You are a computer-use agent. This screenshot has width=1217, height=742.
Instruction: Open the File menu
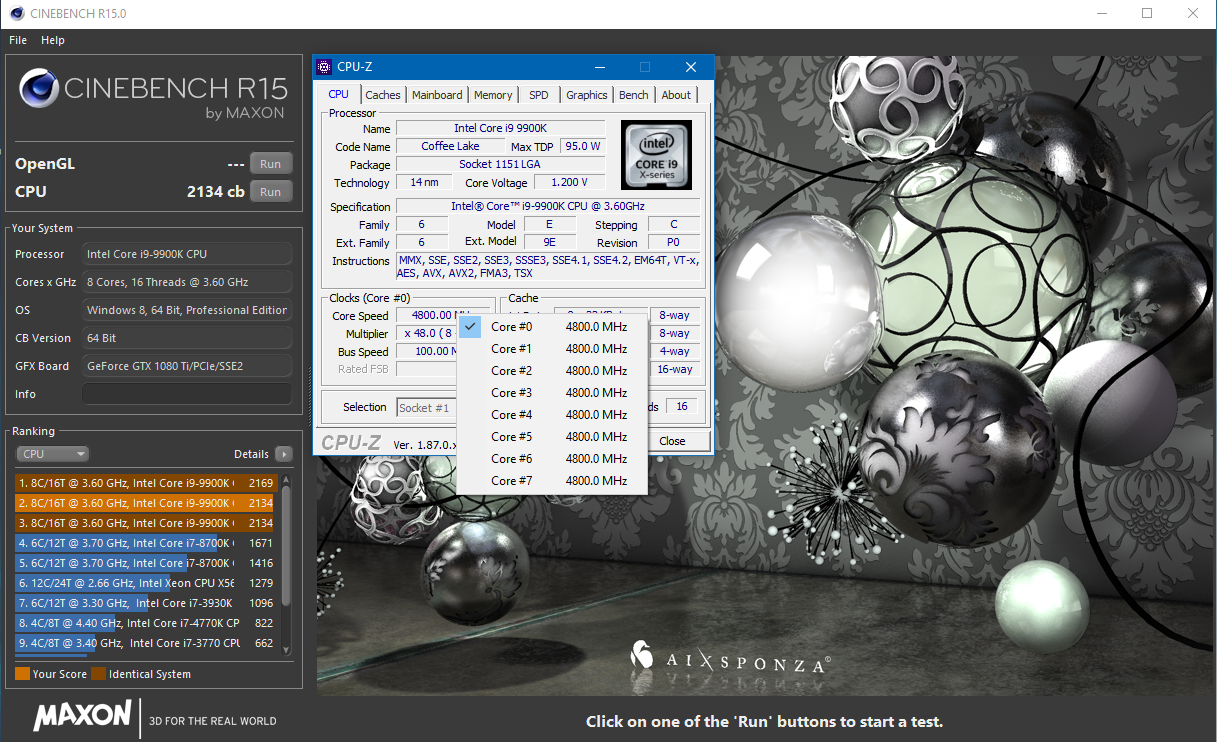point(17,40)
